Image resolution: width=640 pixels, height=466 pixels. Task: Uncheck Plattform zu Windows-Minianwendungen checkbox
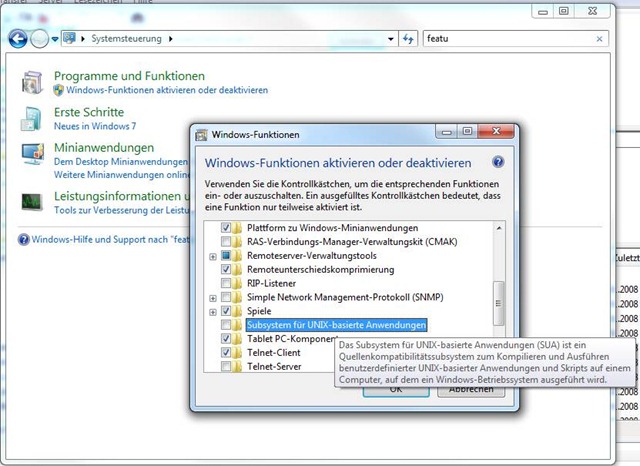[x=226, y=228]
